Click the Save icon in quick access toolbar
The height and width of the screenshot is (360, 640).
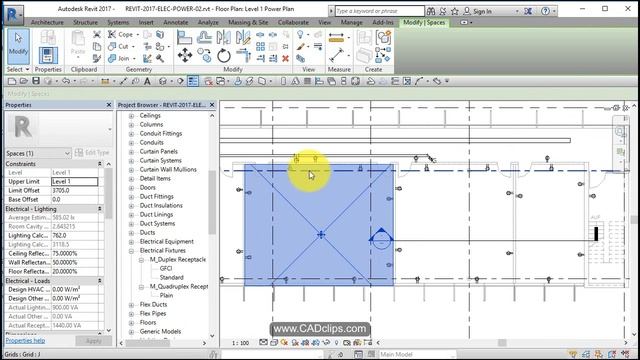click(36, 81)
